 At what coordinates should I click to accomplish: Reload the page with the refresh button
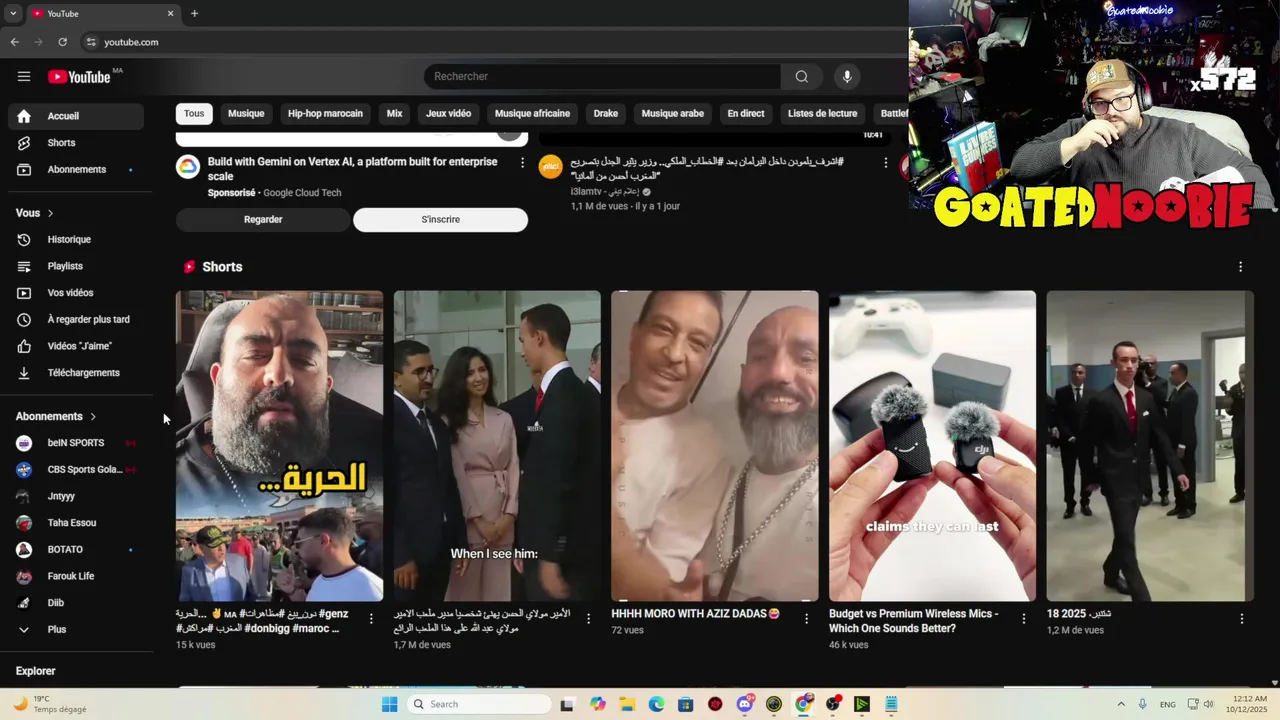(62, 42)
